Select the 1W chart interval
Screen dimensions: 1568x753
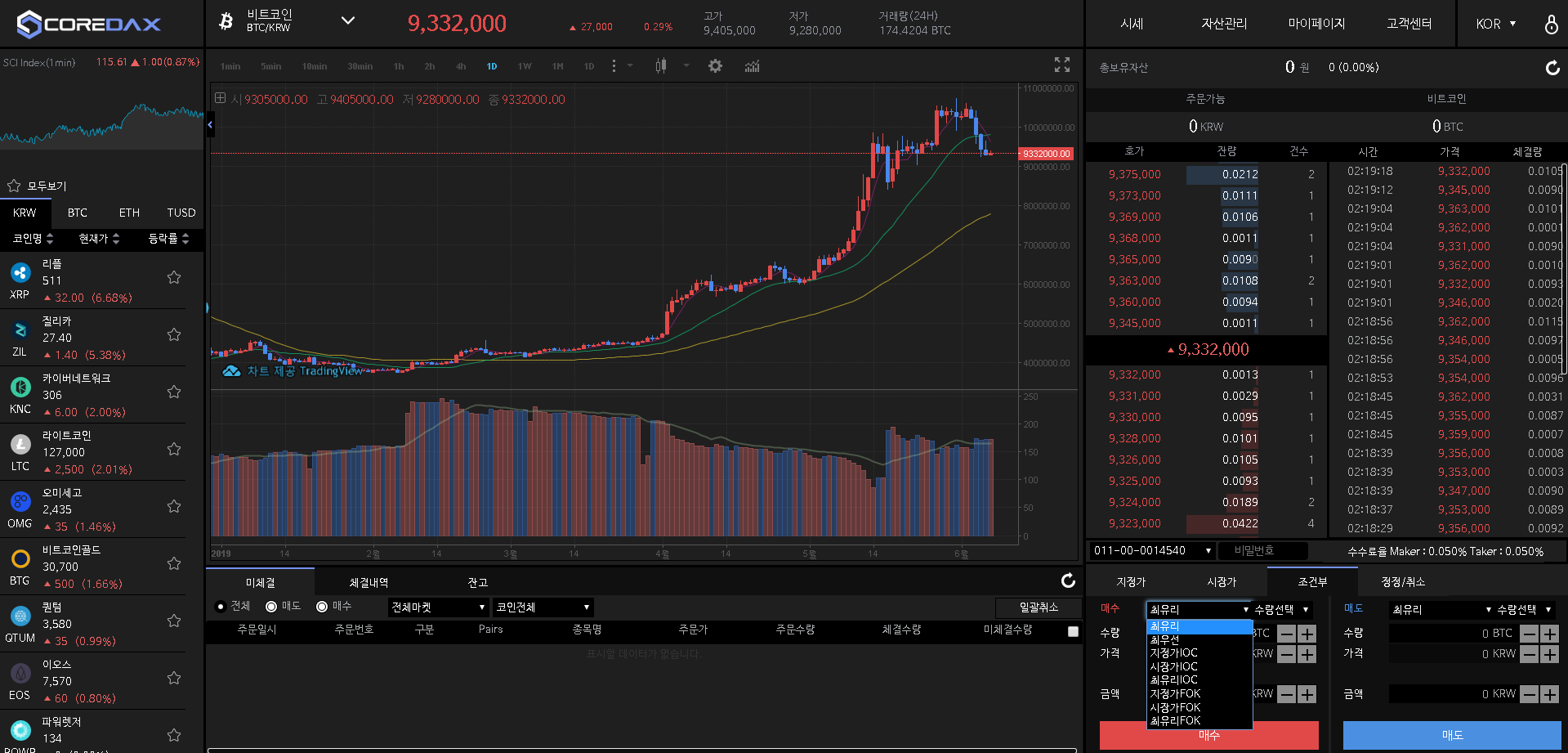pos(525,66)
